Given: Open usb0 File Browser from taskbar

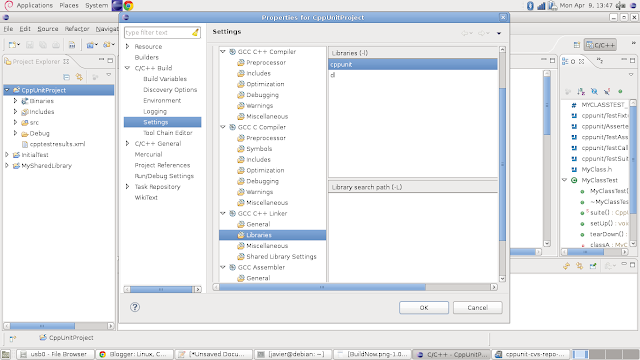Looking at the screenshot, I should (x=55, y=354).
